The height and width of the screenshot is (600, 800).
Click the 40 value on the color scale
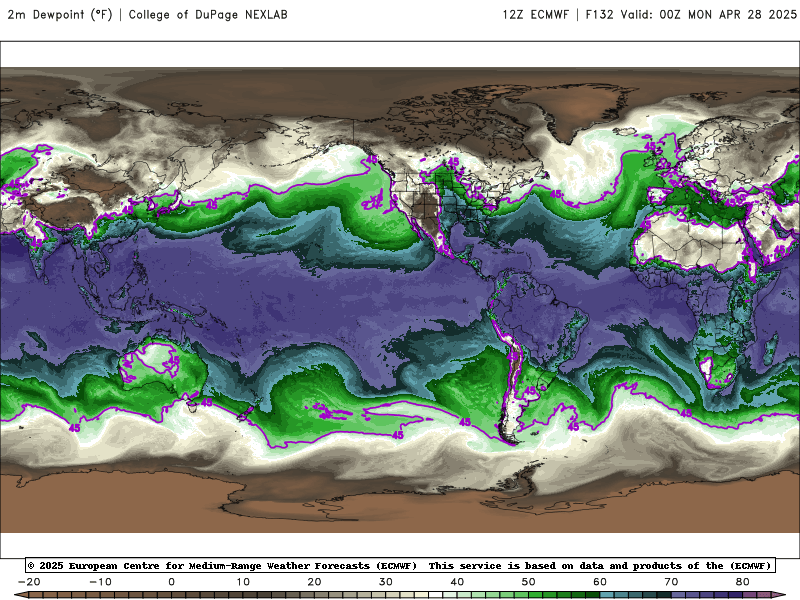coord(457,582)
